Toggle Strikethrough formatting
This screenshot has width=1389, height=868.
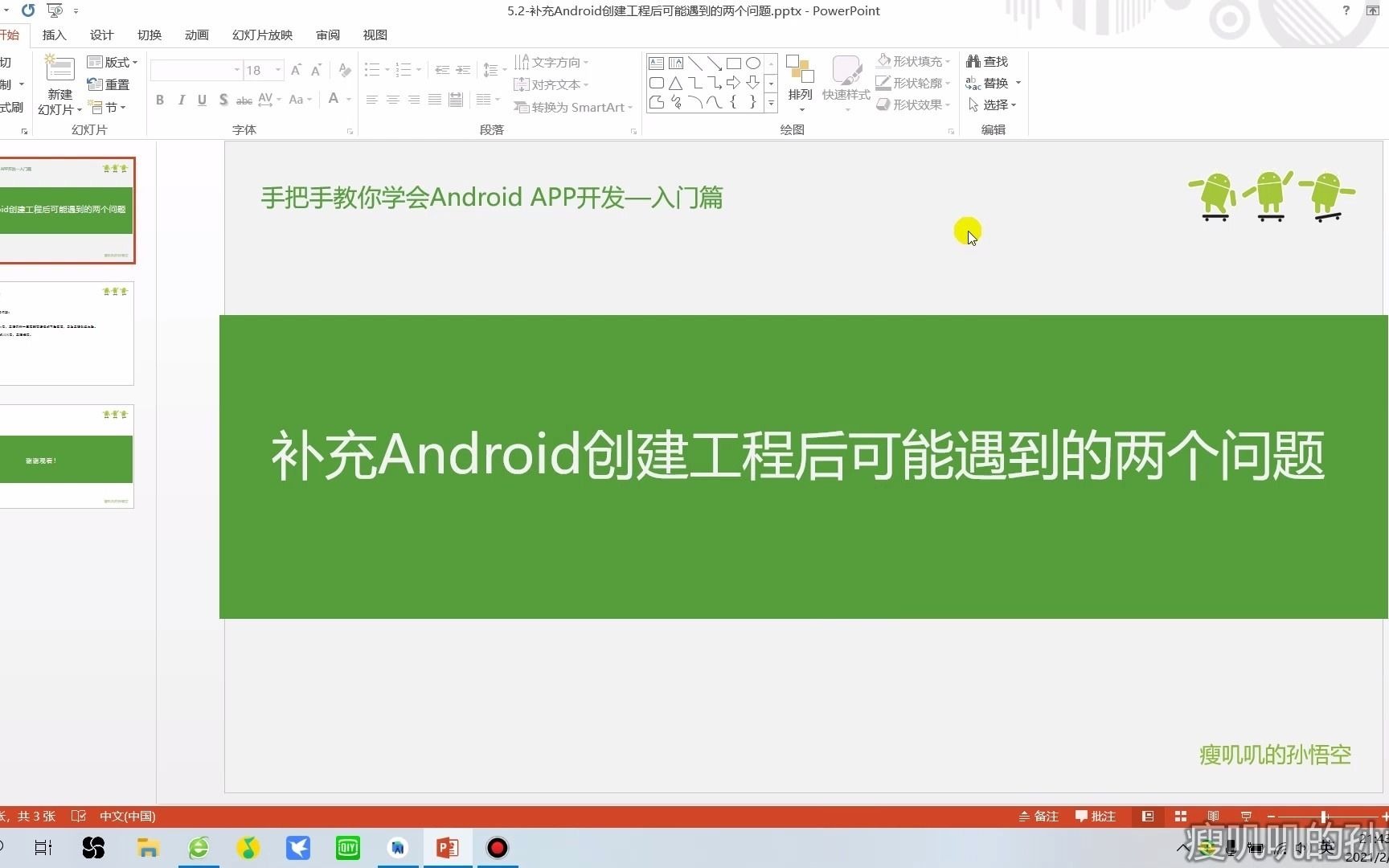tap(244, 100)
